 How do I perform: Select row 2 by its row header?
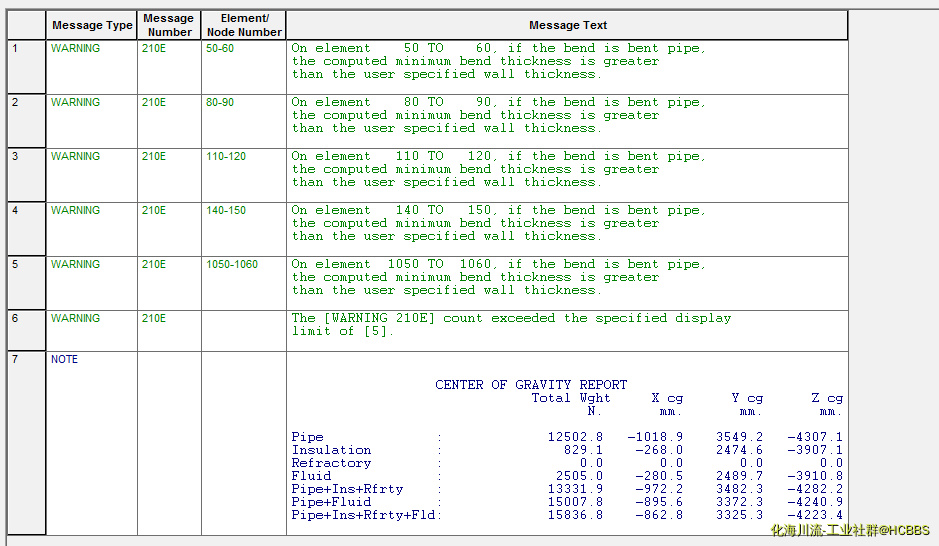click(26, 121)
